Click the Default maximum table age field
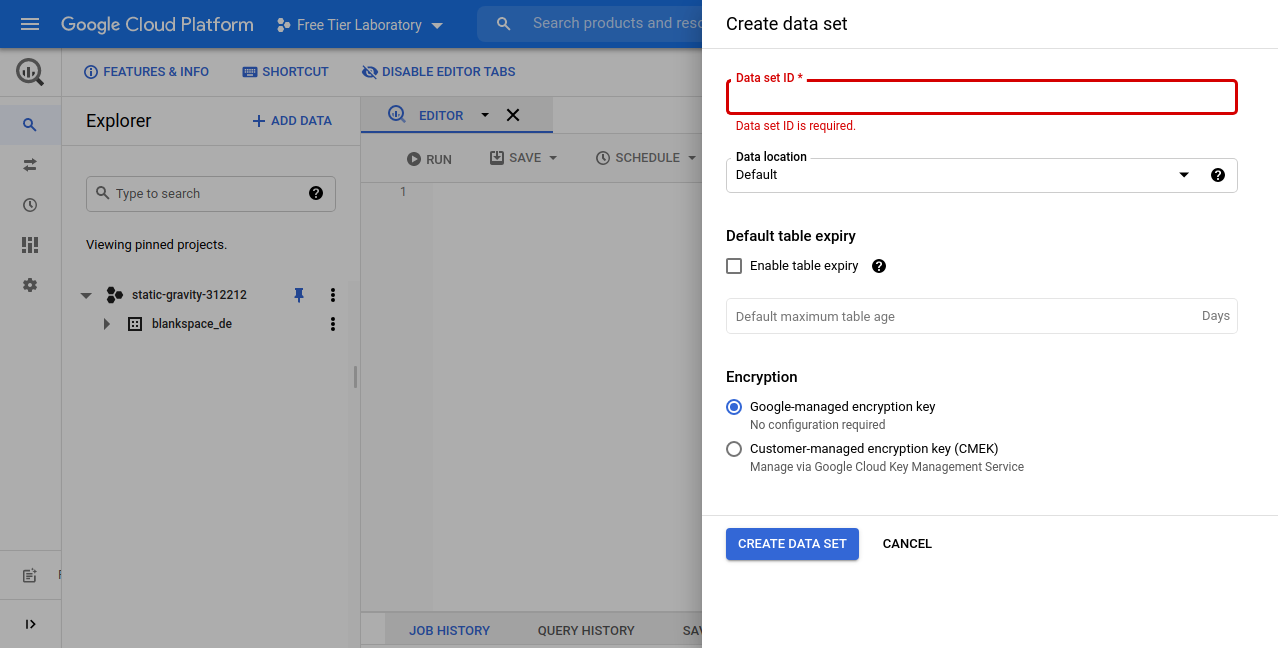 981,316
